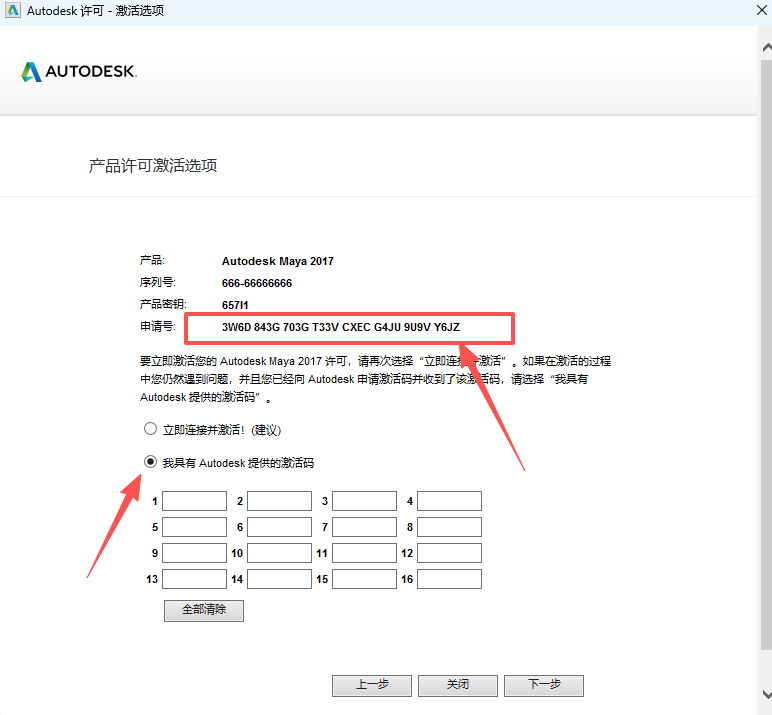This screenshot has height=715, width=772.
Task: Click activation code field 14
Action: 279,579
